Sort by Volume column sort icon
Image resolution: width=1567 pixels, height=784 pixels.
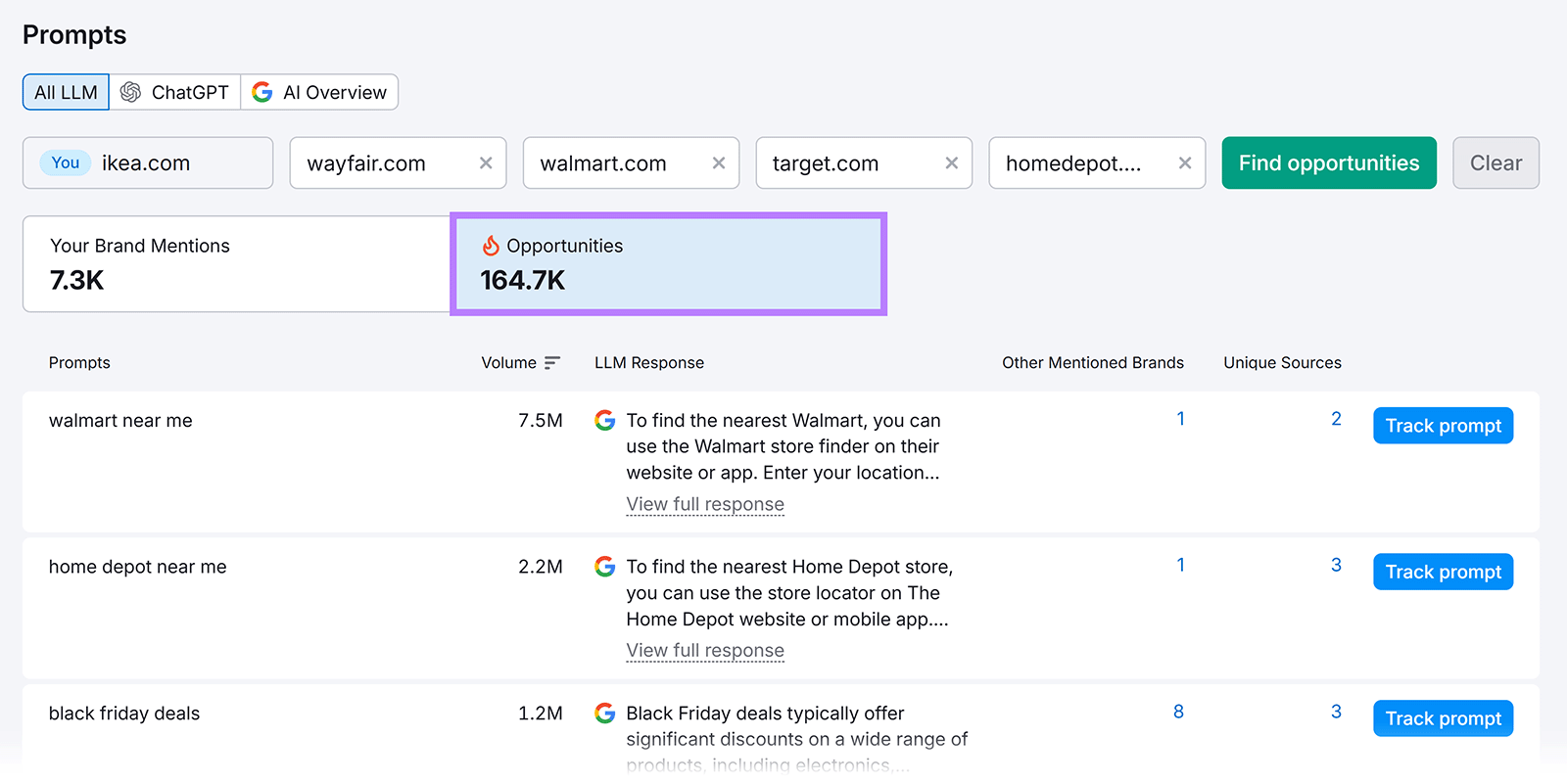pos(552,363)
